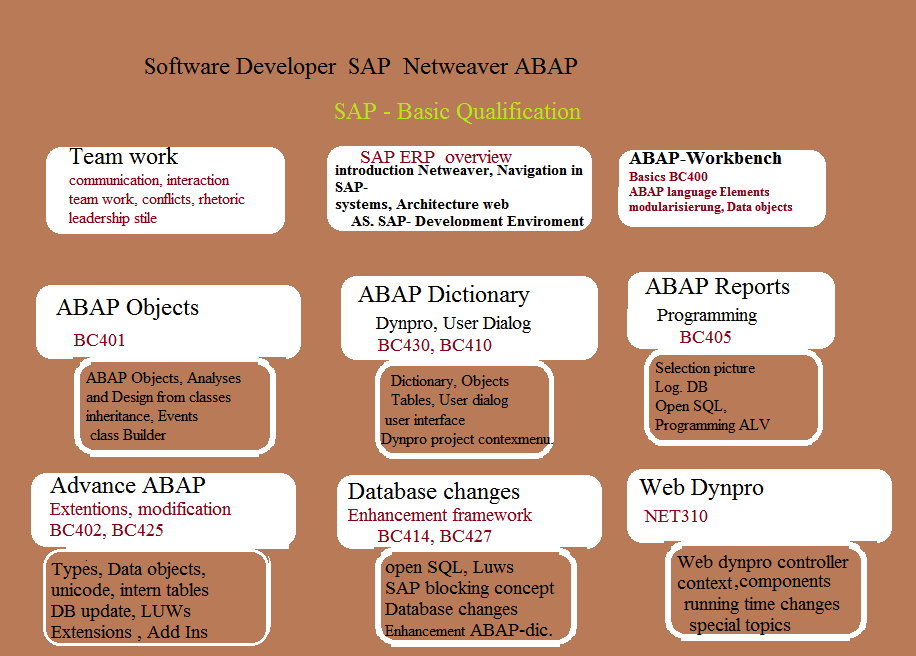Select the 'Advance ABAP' heading
Image resolution: width=916 pixels, height=656 pixels.
click(x=128, y=485)
